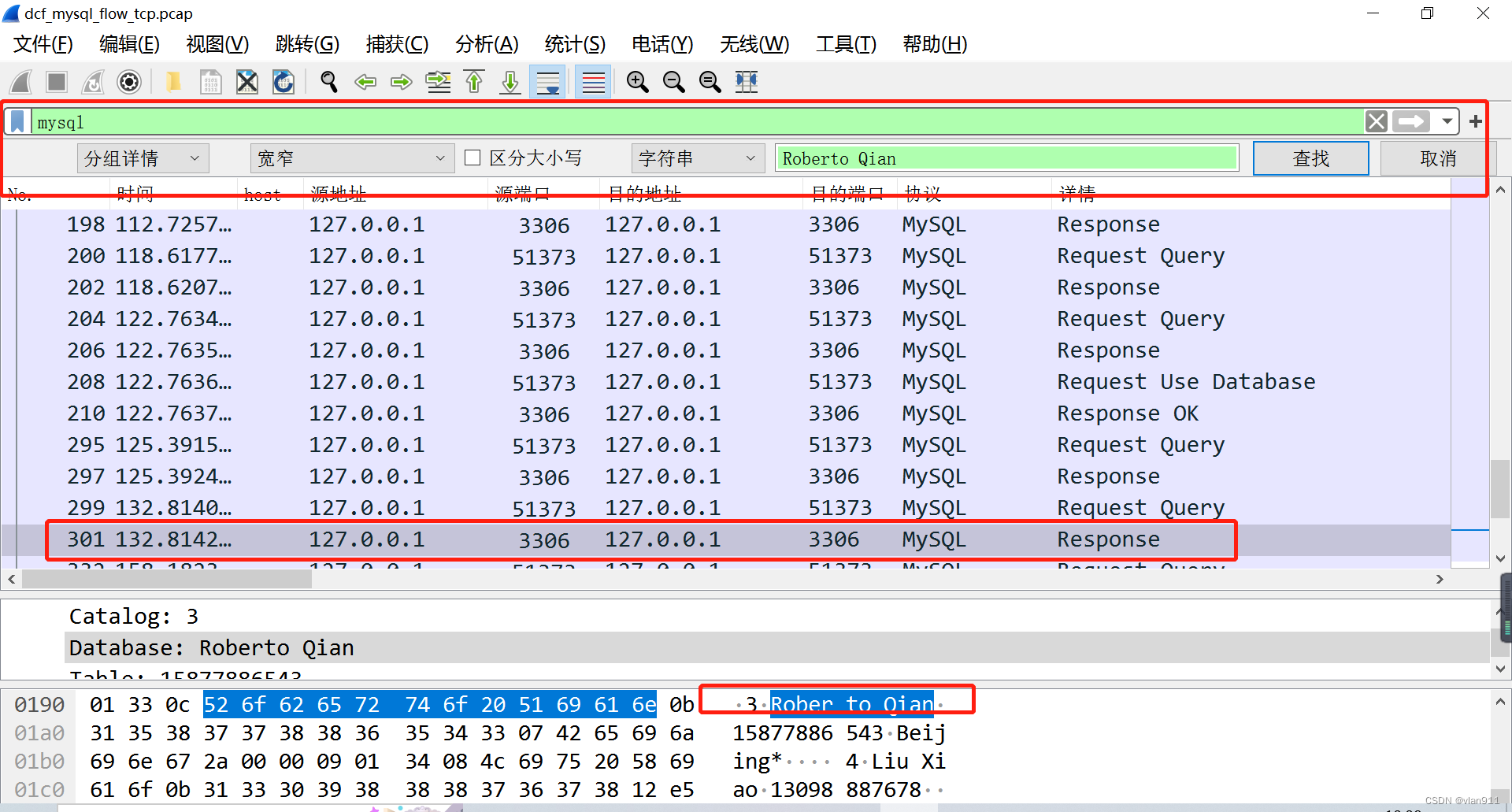
Task: Open the 编辑(E) menu
Action: coord(129,44)
